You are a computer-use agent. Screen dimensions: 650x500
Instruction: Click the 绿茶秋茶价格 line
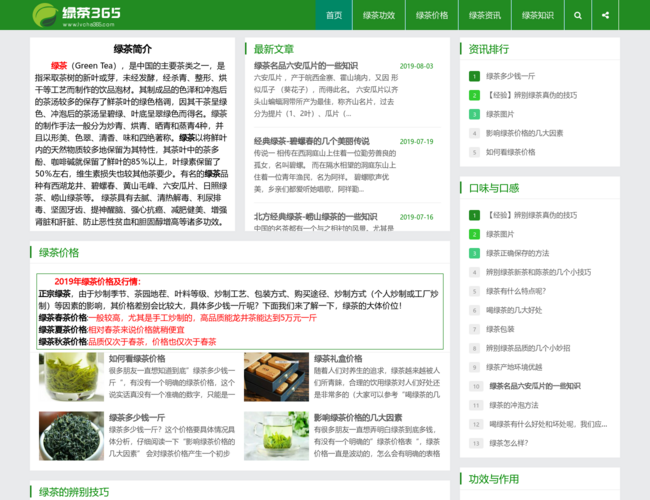pos(127,342)
